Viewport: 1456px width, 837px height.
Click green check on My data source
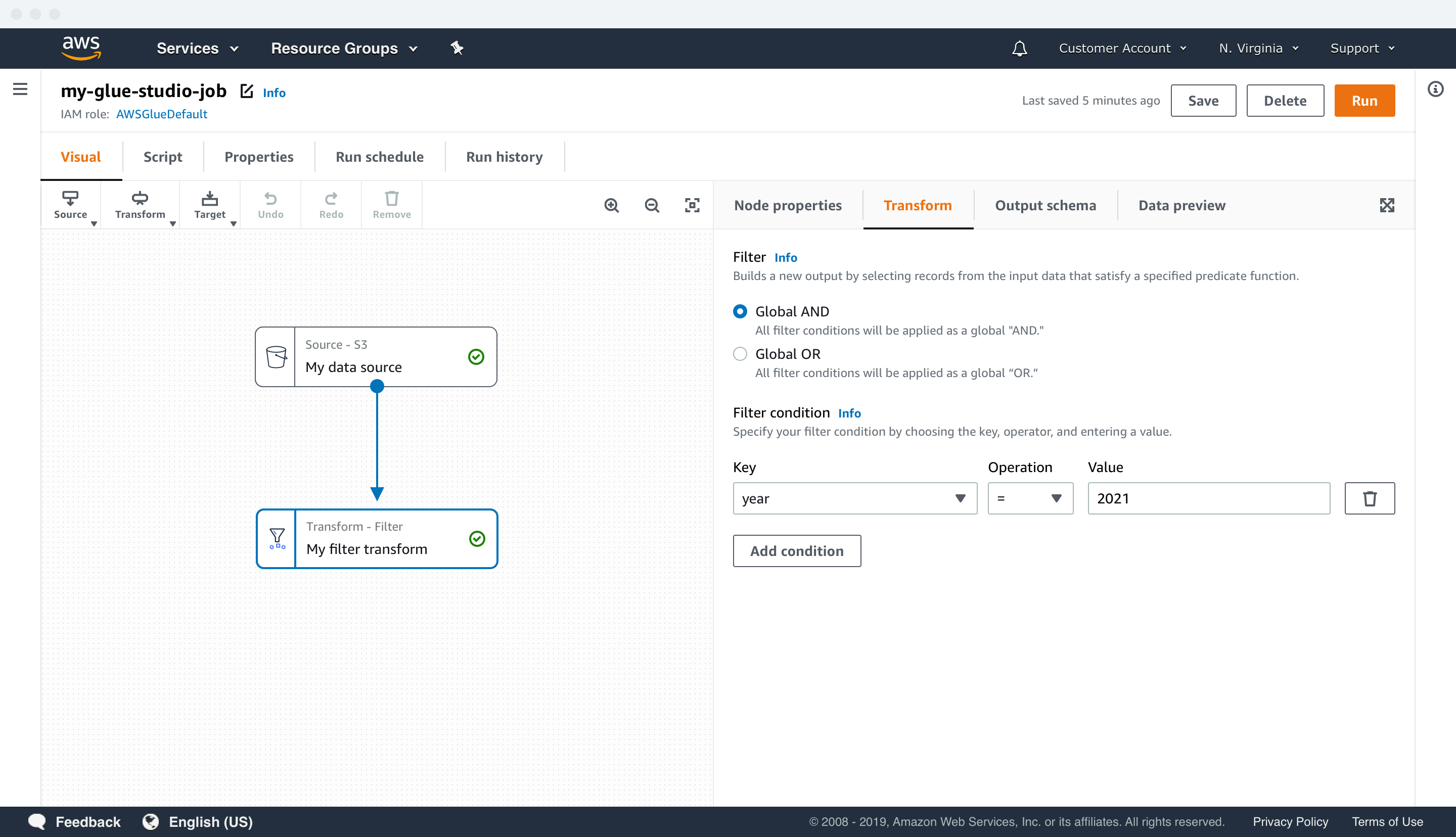coord(476,357)
